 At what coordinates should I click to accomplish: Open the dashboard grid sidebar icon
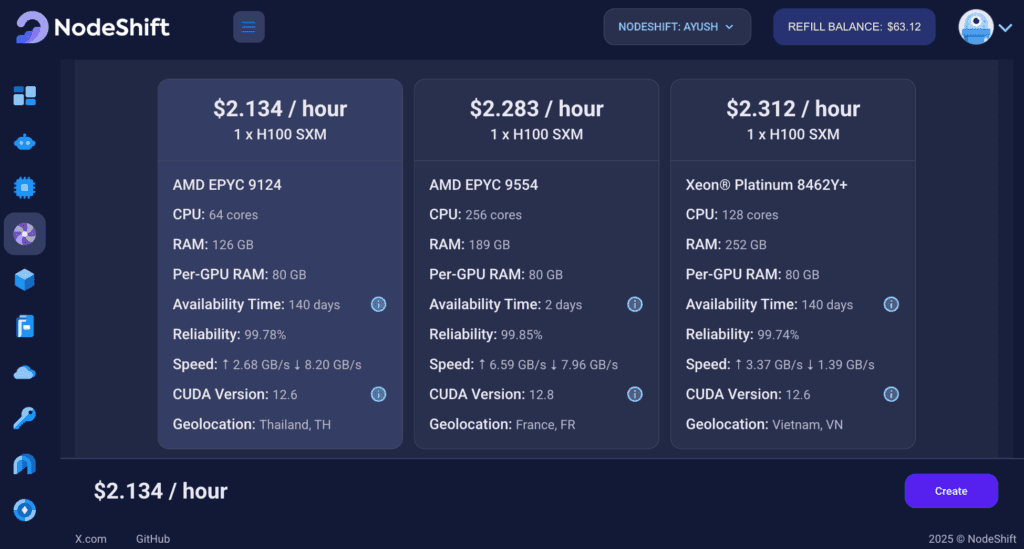25,96
